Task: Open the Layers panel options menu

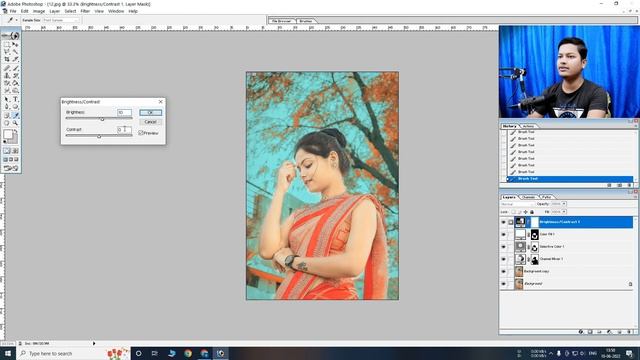Action: tap(636, 197)
